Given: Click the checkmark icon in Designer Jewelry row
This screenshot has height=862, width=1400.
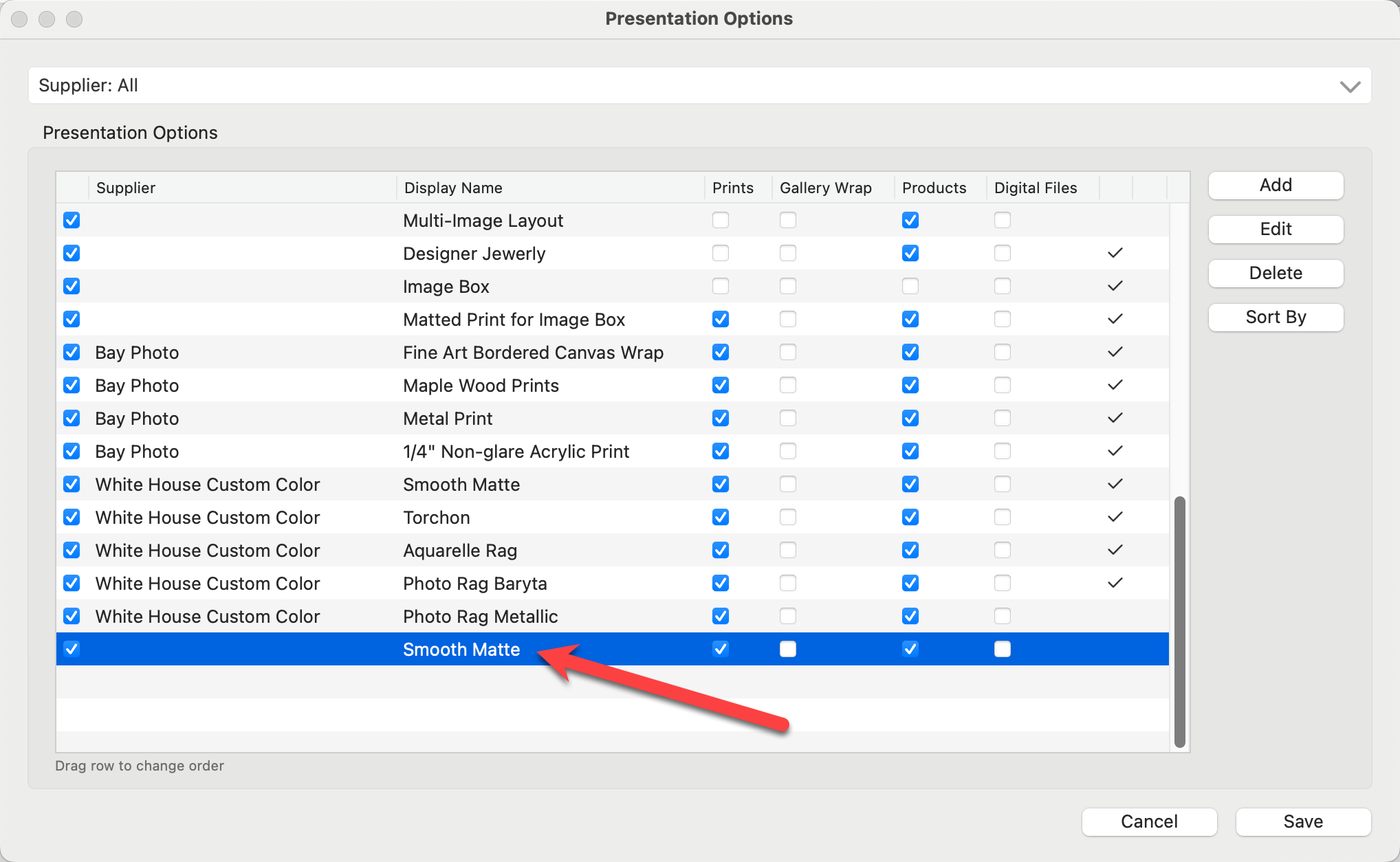Looking at the screenshot, I should pyautogui.click(x=1115, y=253).
